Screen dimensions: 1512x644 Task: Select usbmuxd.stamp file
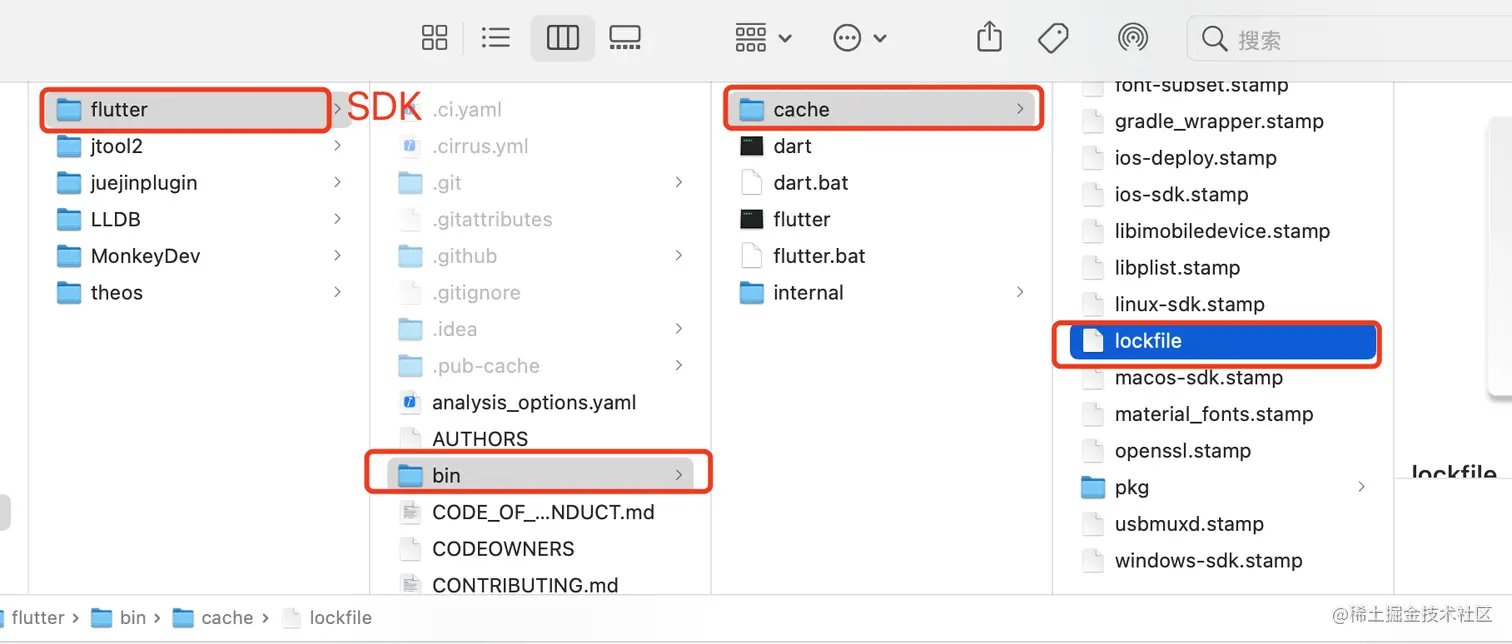point(1223,524)
